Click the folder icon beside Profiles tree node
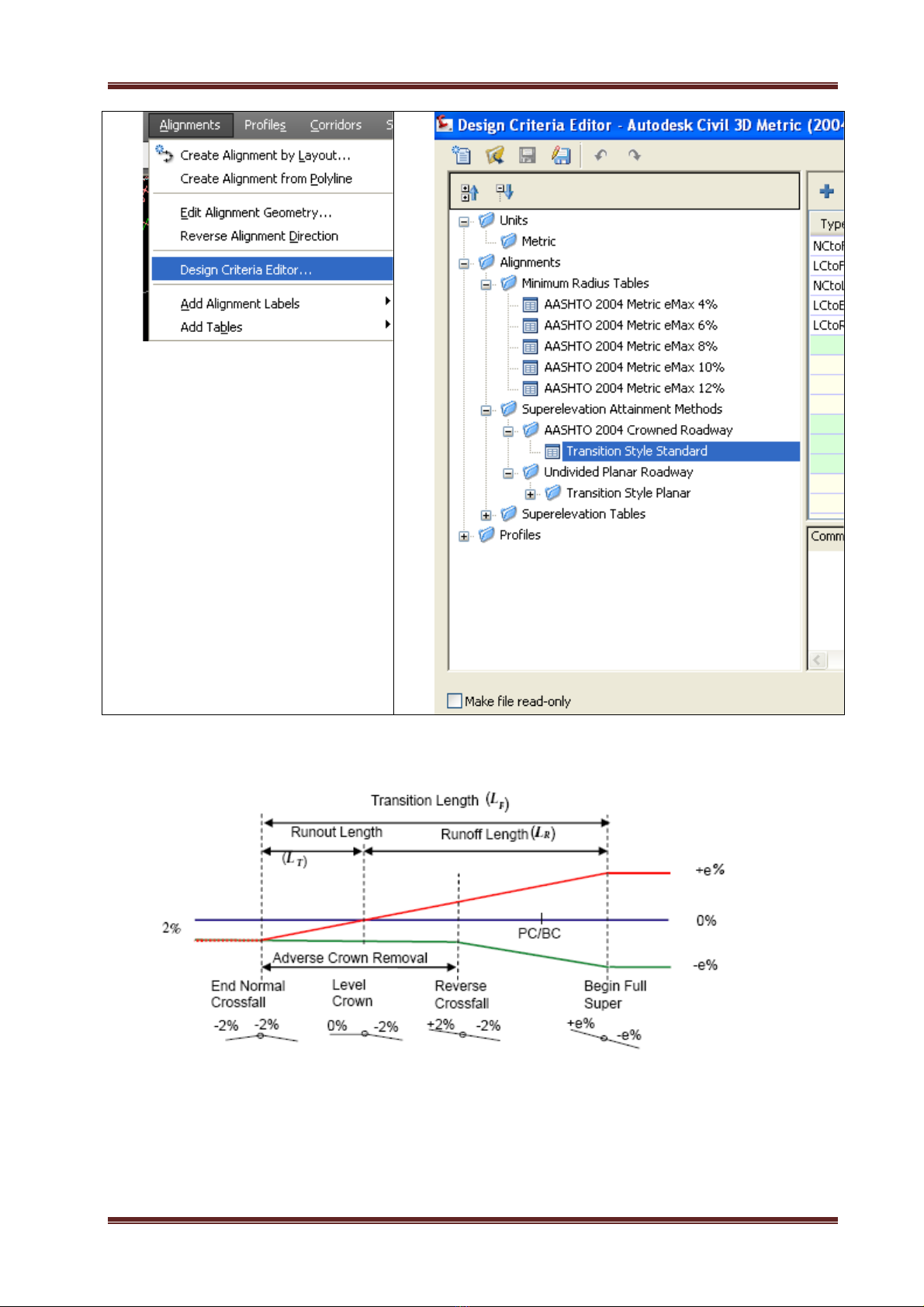 pyautogui.click(x=487, y=534)
